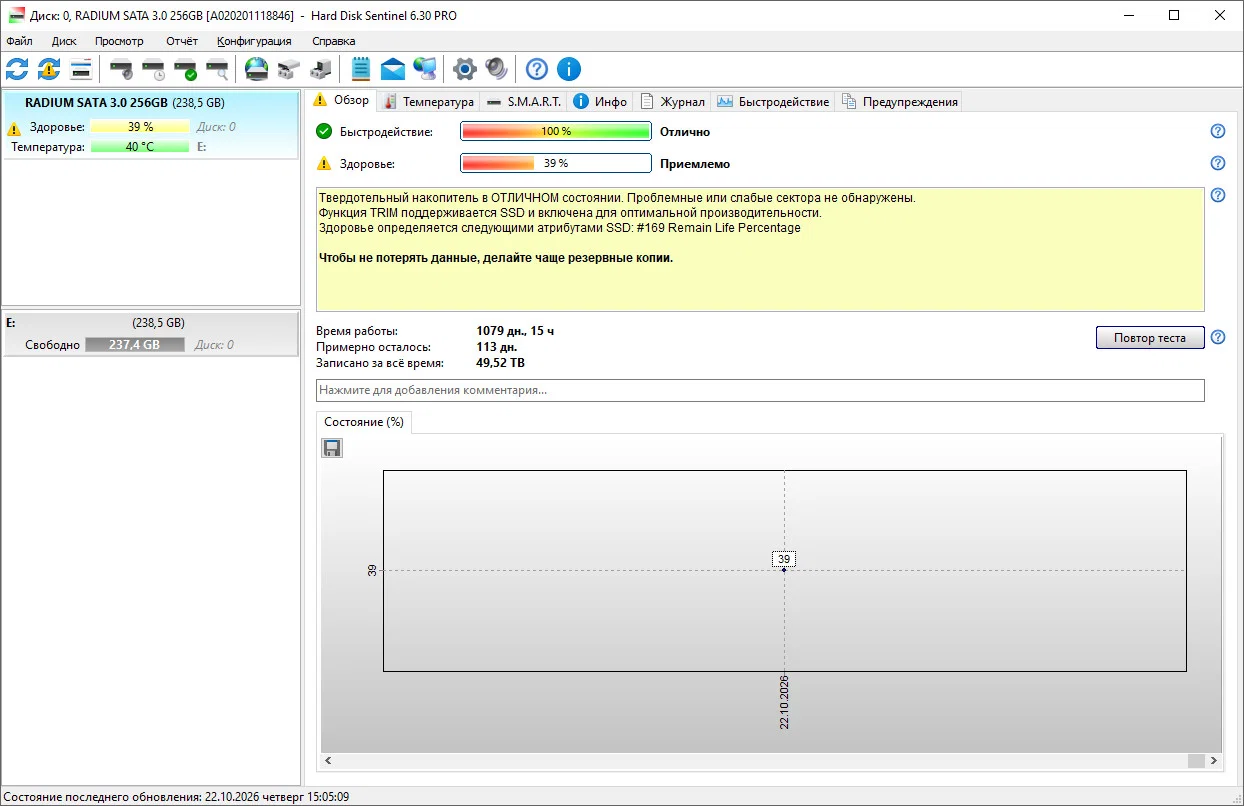
Task: Click the blue info circle toolbar icon
Action: pos(568,69)
